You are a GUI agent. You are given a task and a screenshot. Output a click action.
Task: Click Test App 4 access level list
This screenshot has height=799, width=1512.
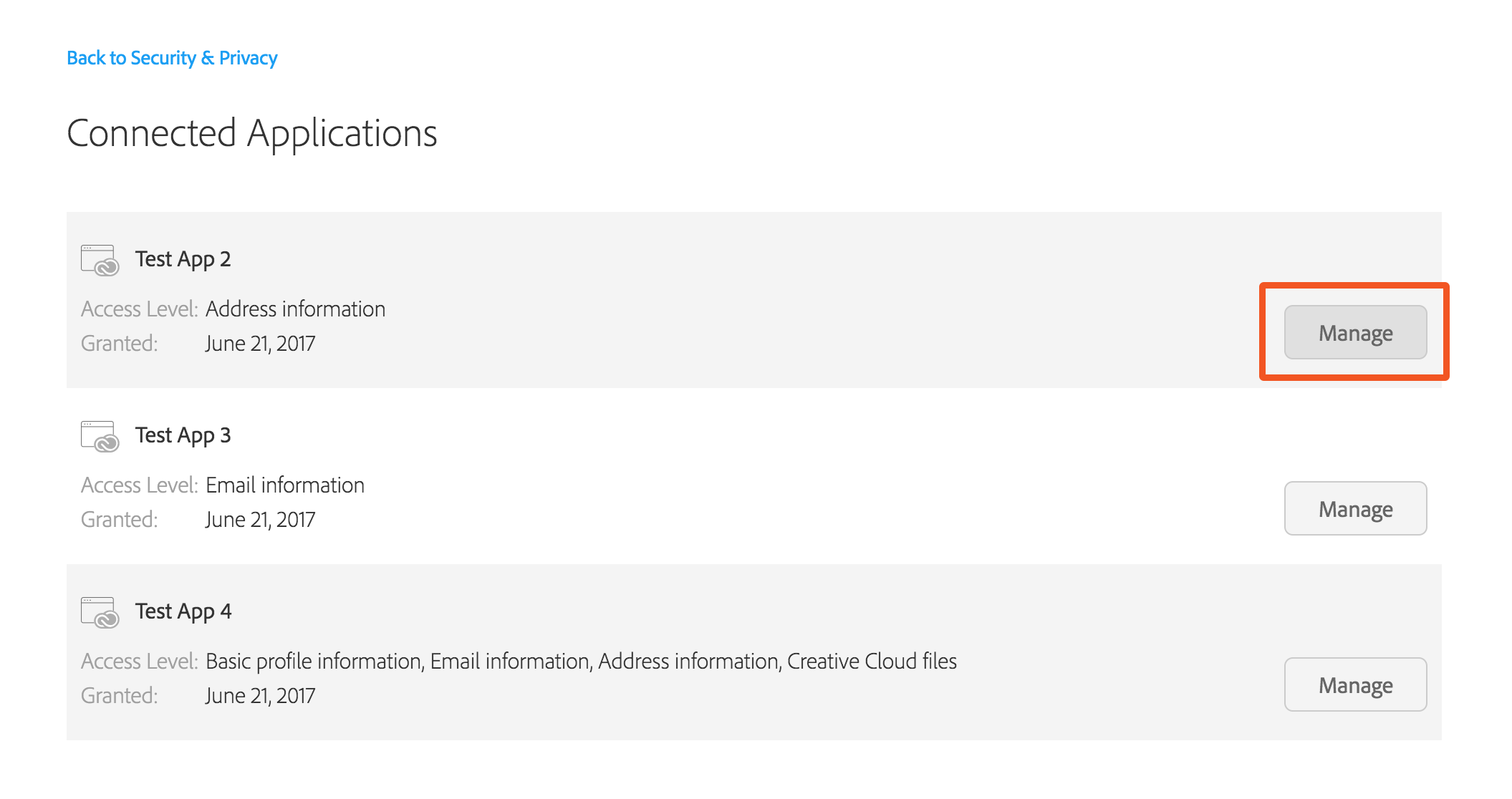tap(581, 662)
